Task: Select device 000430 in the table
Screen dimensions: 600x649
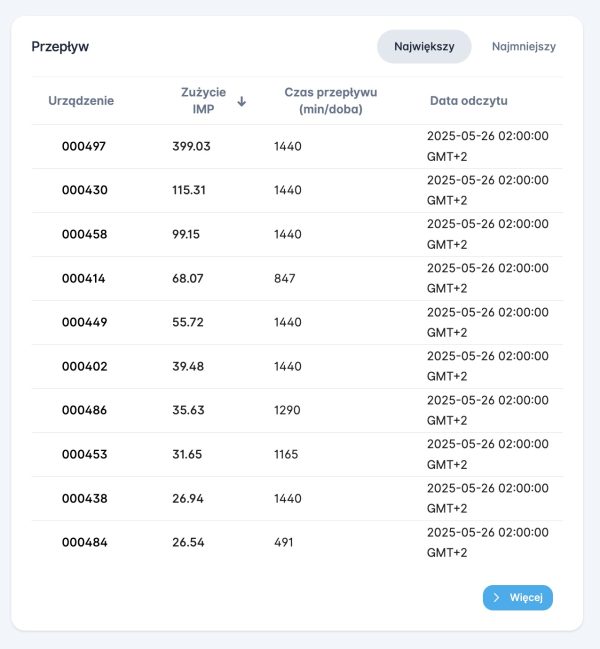Action: (x=84, y=190)
